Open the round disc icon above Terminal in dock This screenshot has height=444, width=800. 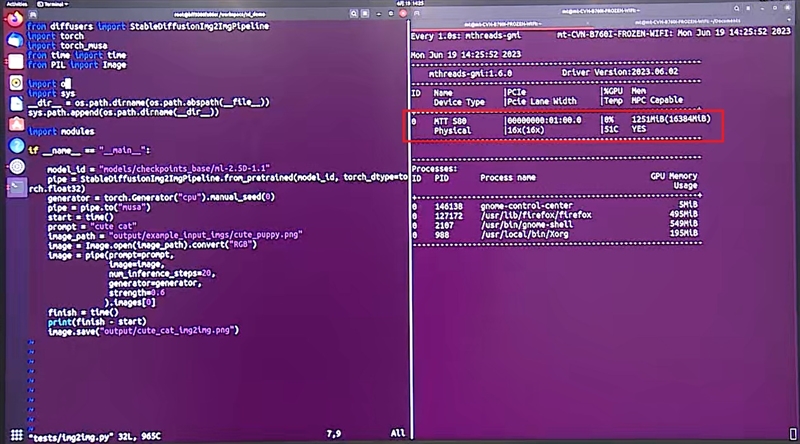[17, 166]
